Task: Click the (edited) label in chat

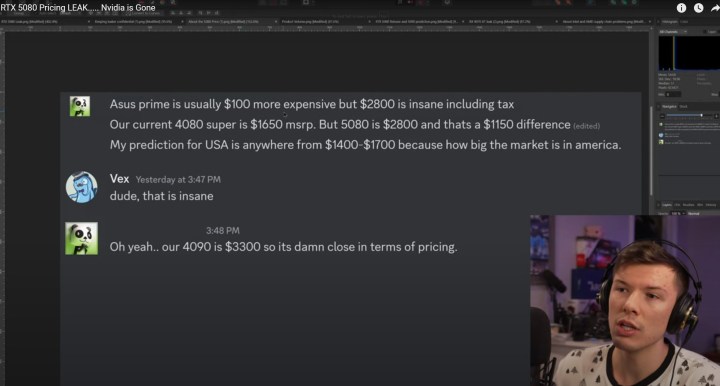Action: point(586,126)
